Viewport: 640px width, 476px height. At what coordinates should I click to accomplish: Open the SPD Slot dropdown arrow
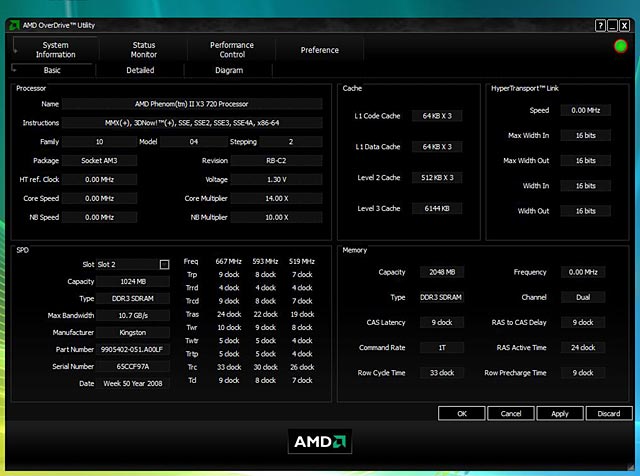click(x=164, y=265)
